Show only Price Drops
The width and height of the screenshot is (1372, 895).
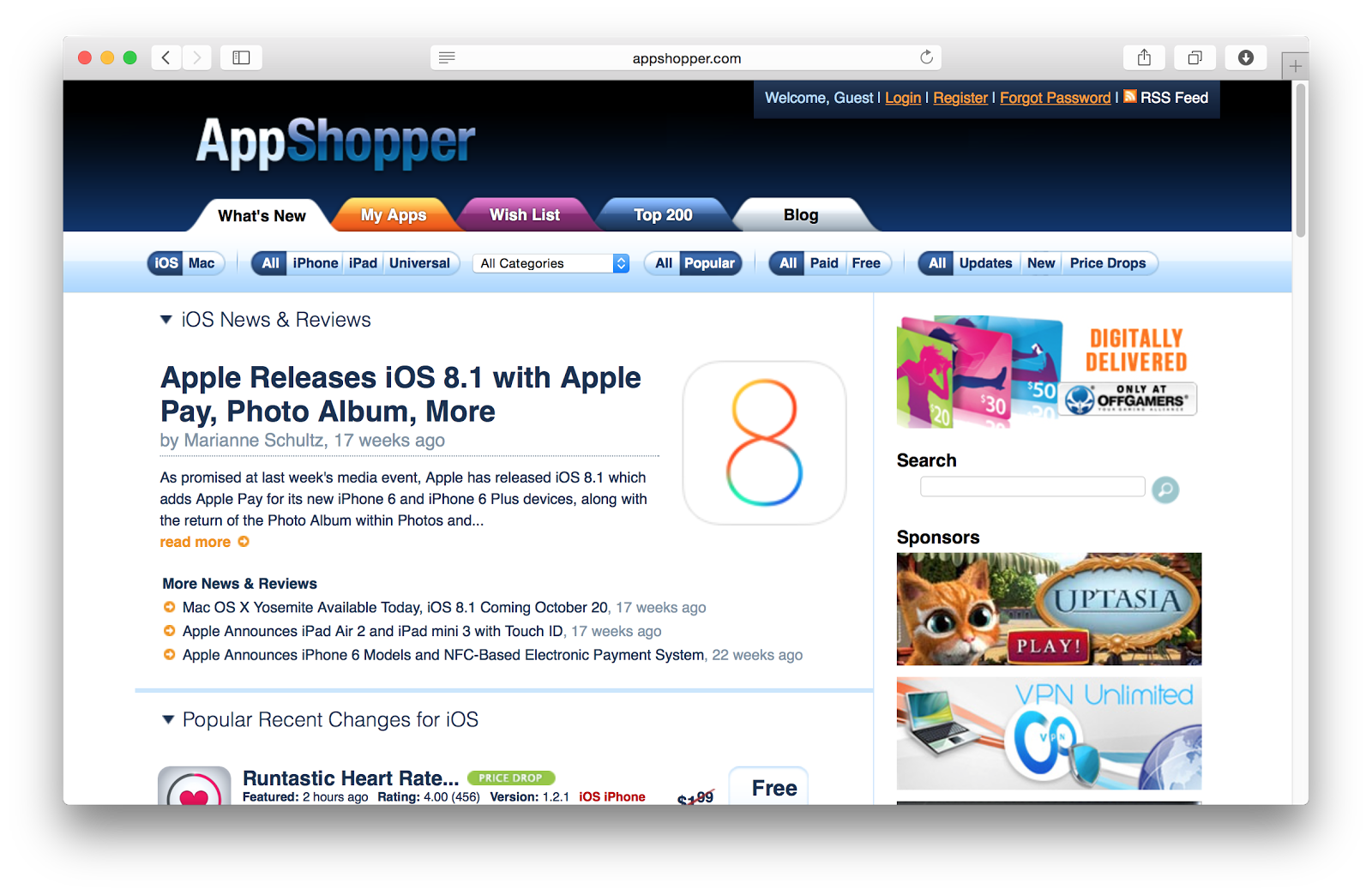click(x=1108, y=263)
